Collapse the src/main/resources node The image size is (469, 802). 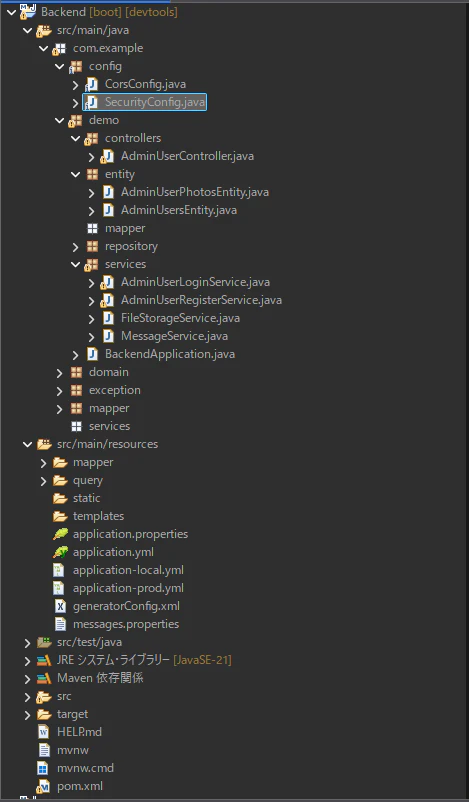pyautogui.click(x=27, y=444)
